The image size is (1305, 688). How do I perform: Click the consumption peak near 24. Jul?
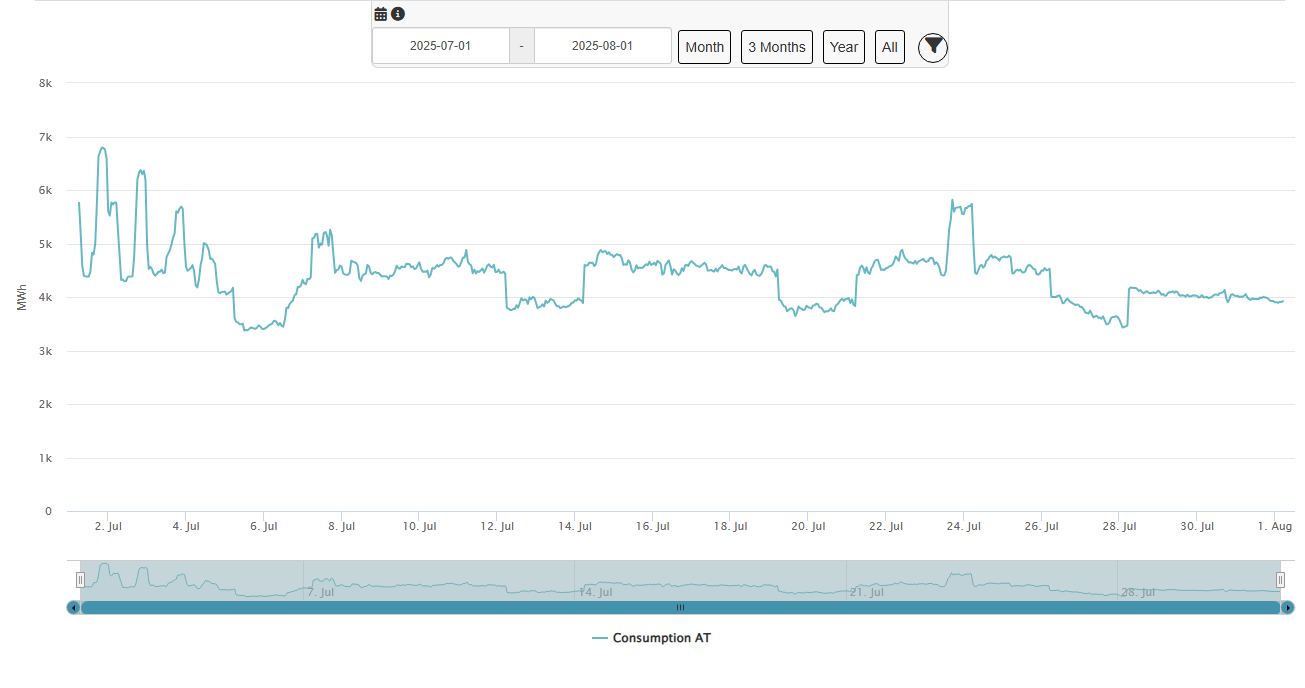pos(952,200)
